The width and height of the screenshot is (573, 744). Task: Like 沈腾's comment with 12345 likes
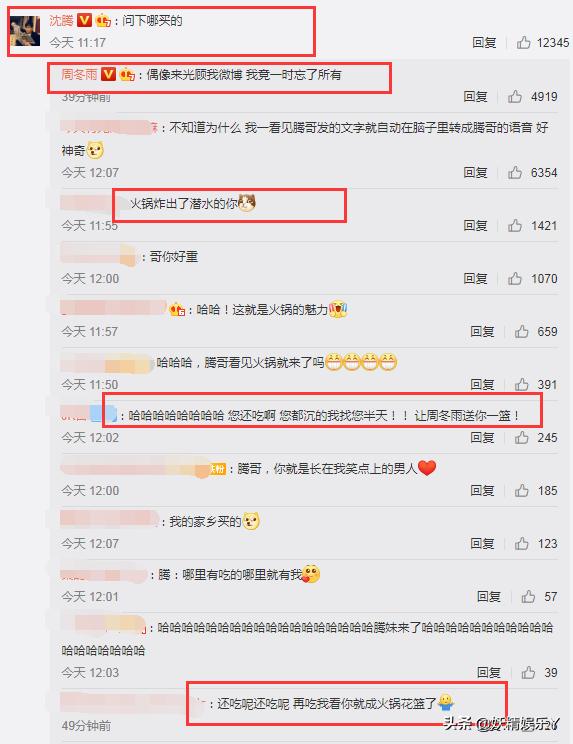524,43
